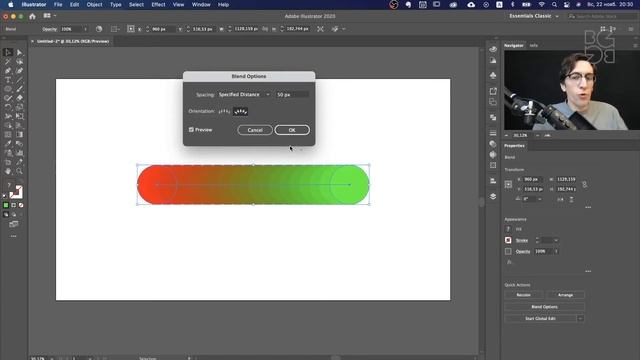640x360 pixels.
Task: Select the Zoom tool
Action: (19, 171)
